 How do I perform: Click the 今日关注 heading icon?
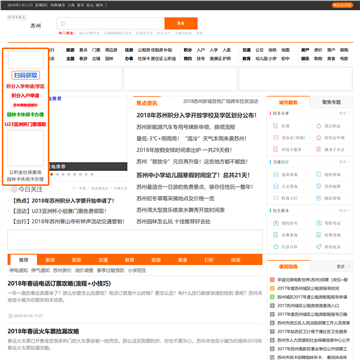tap(14, 189)
